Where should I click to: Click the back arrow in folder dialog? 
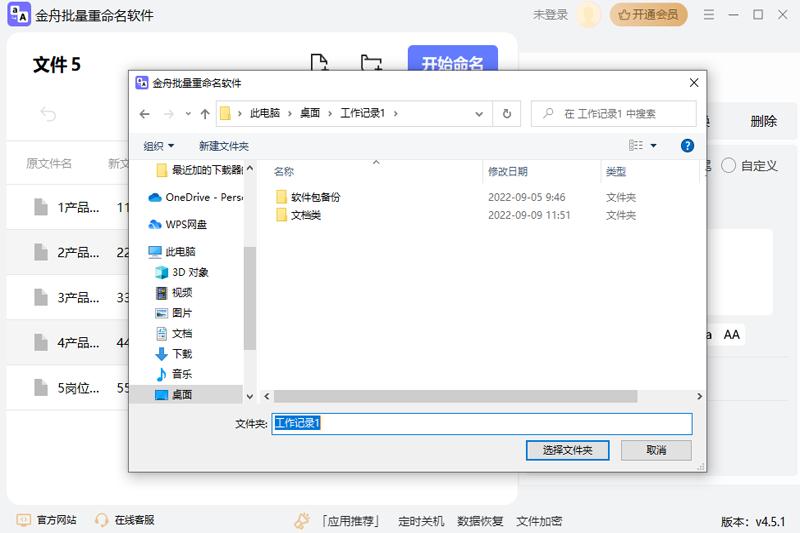pyautogui.click(x=145, y=113)
